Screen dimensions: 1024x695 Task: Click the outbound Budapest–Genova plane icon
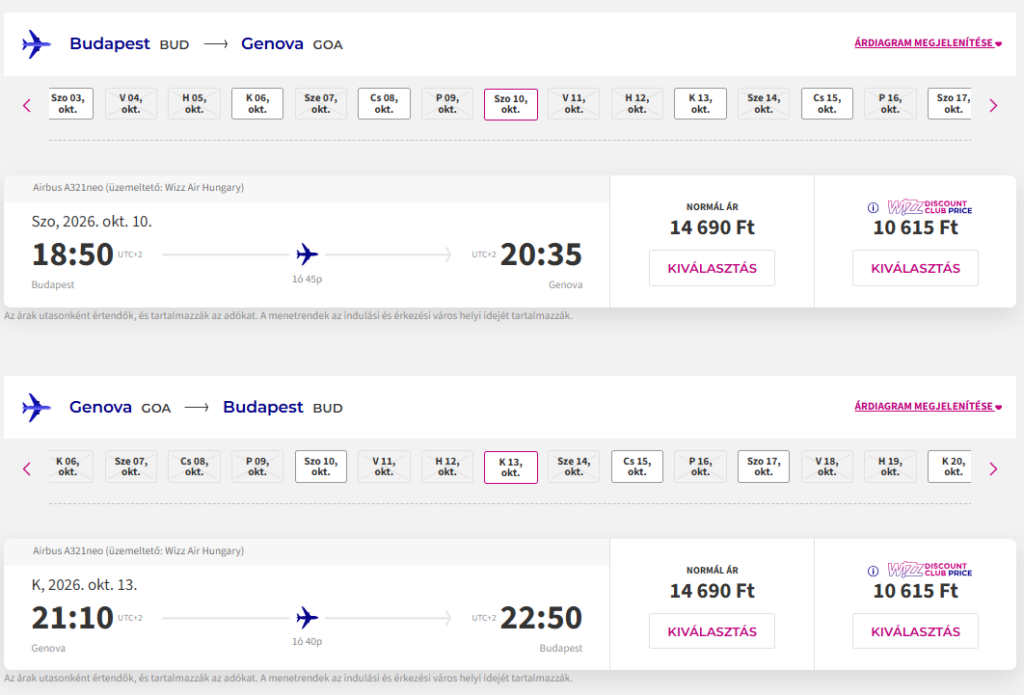click(x=36, y=44)
